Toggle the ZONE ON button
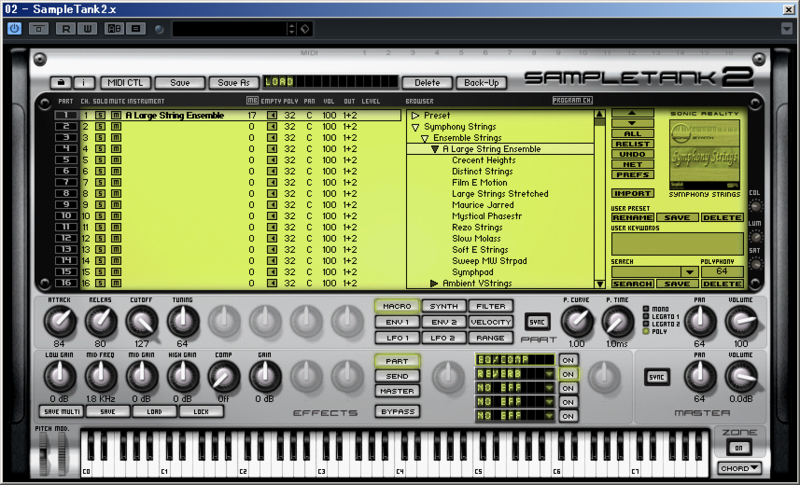 point(738,448)
